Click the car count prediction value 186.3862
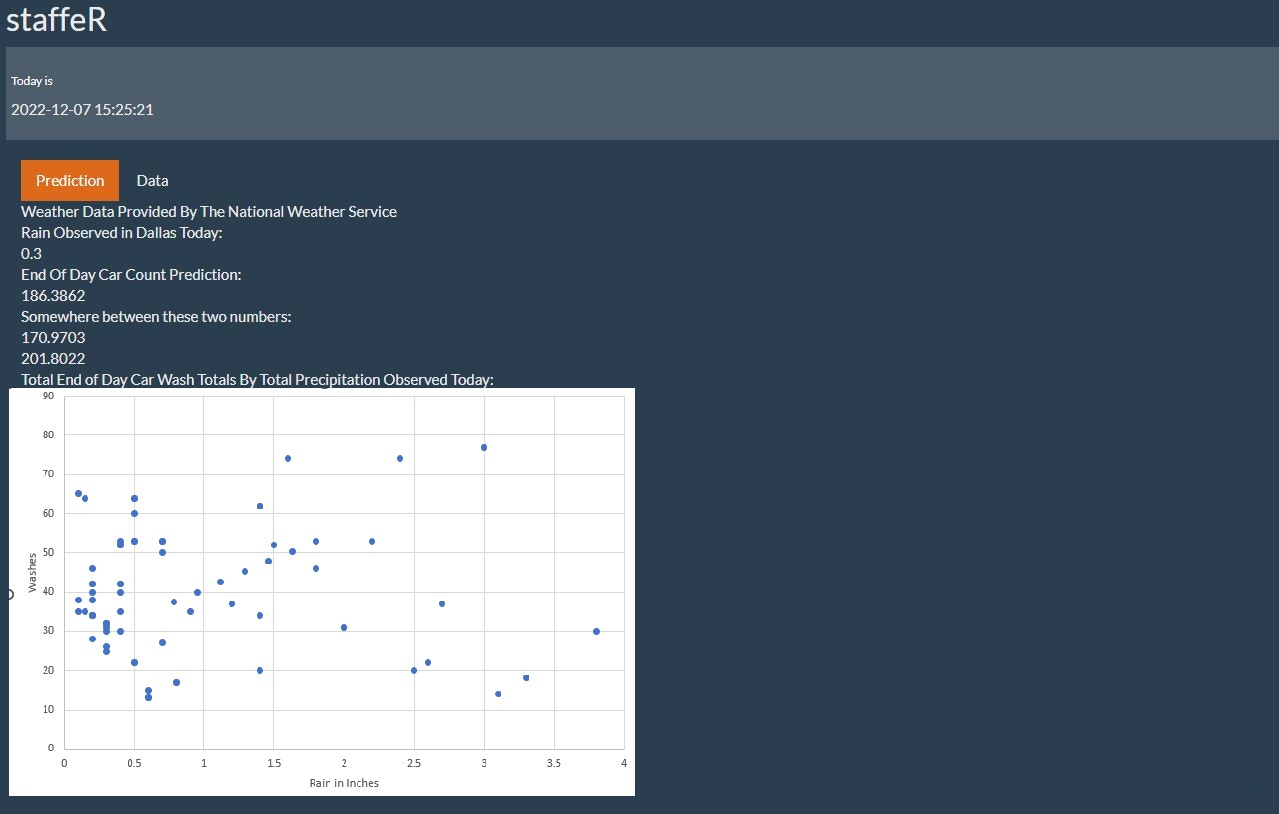 (53, 295)
